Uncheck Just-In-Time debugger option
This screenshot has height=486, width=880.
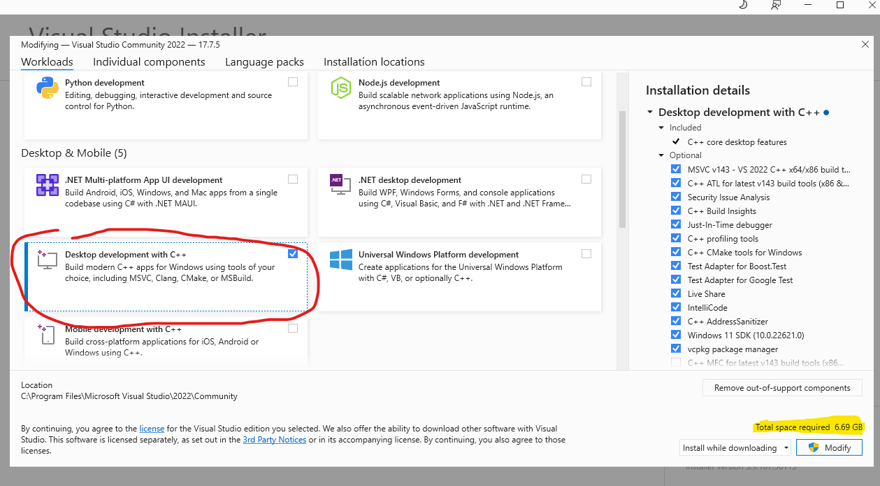676,224
